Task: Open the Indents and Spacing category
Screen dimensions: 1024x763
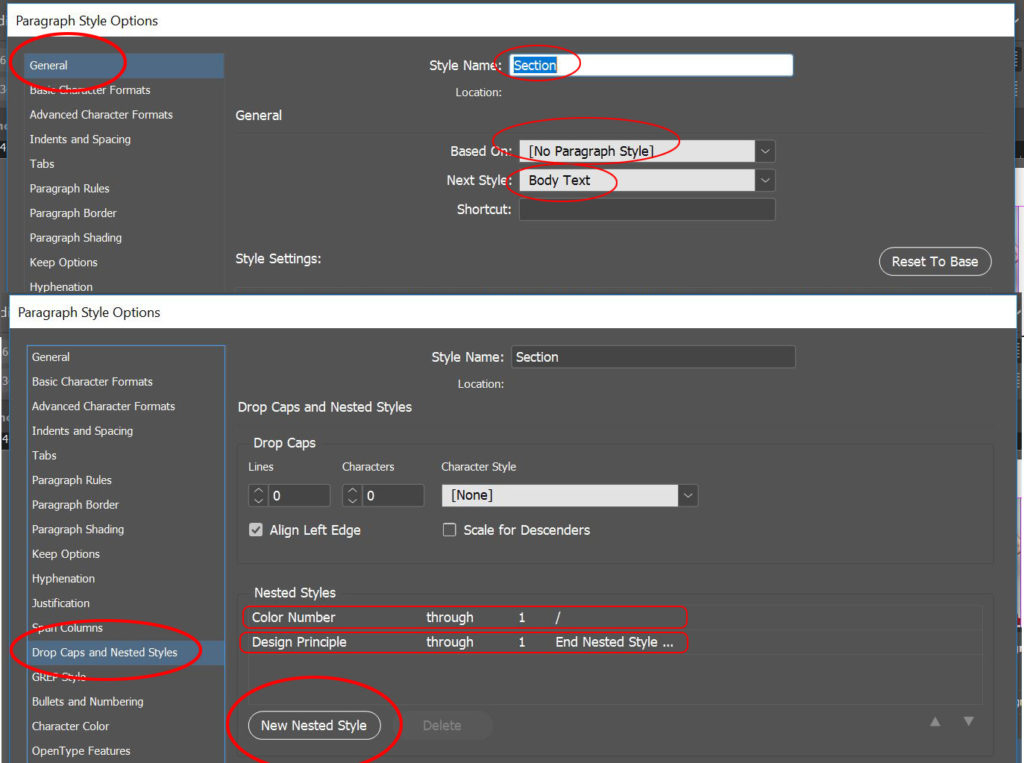Action: click(x=82, y=430)
